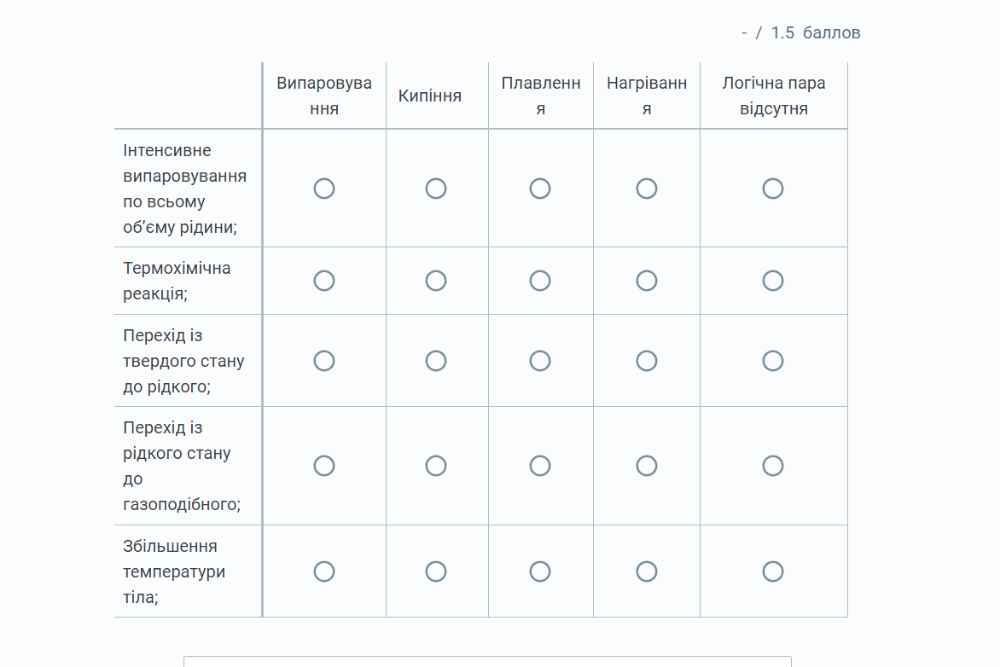
Task: Select Випаровування for Інтенсивне випаровування row
Action: coord(324,189)
